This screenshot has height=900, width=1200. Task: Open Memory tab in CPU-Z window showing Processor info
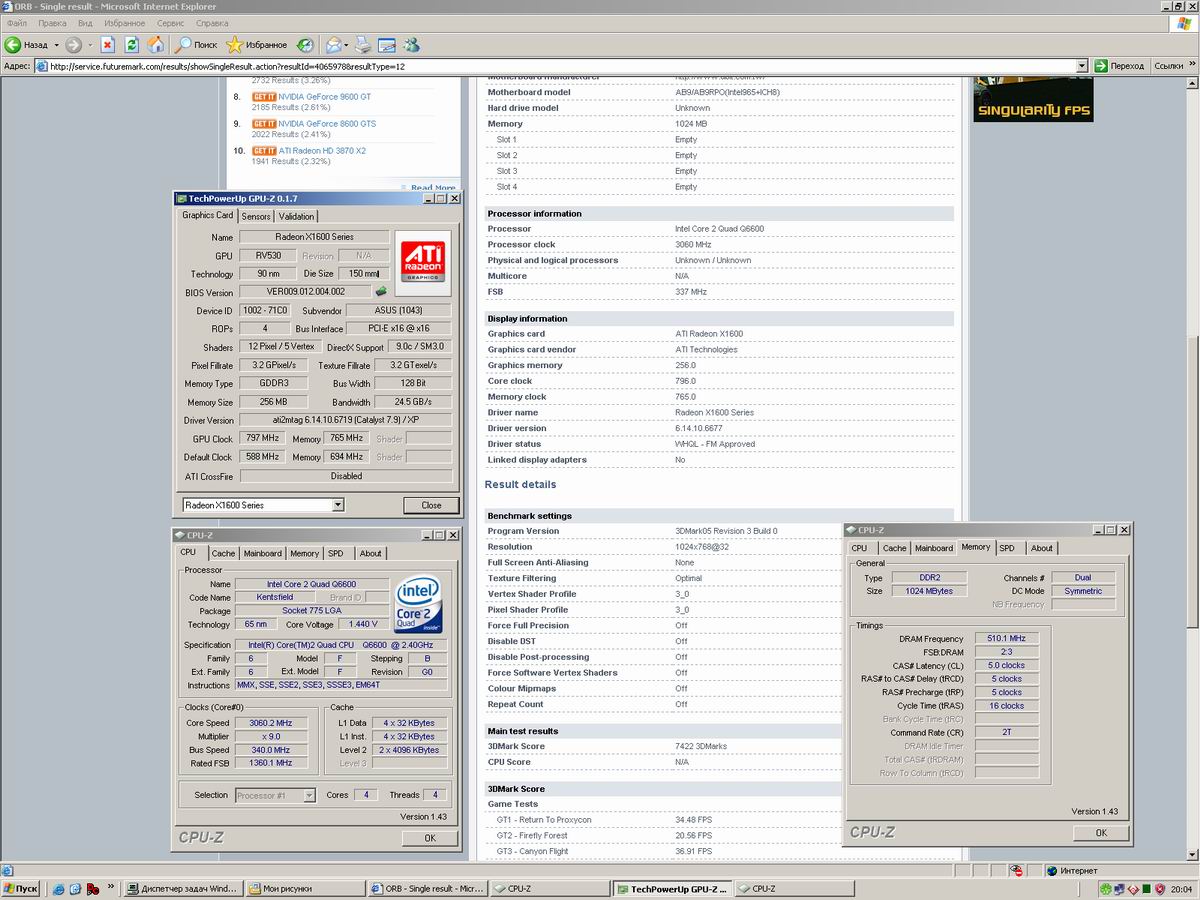click(x=305, y=553)
